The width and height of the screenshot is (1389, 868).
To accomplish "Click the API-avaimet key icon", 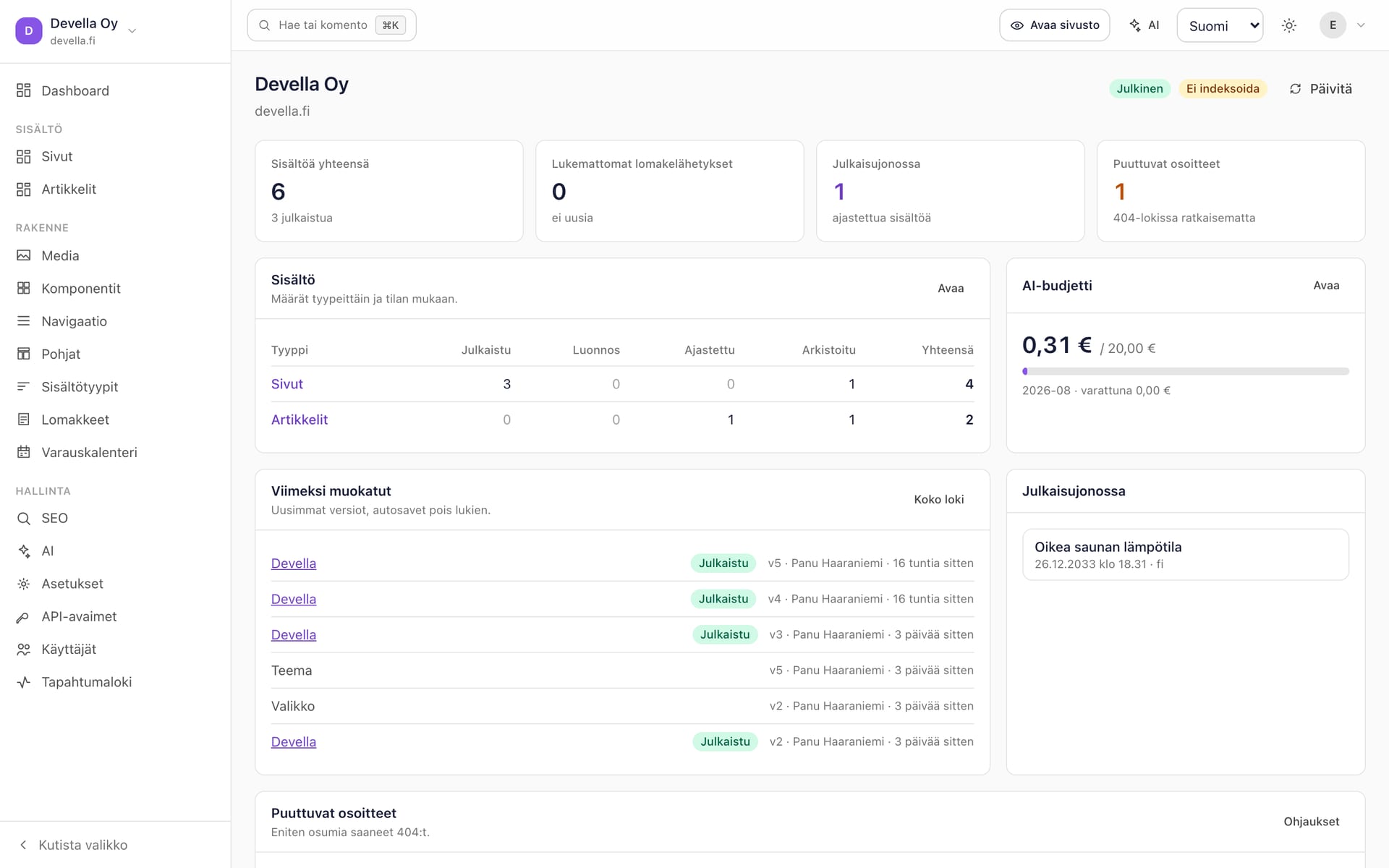I will [24, 616].
